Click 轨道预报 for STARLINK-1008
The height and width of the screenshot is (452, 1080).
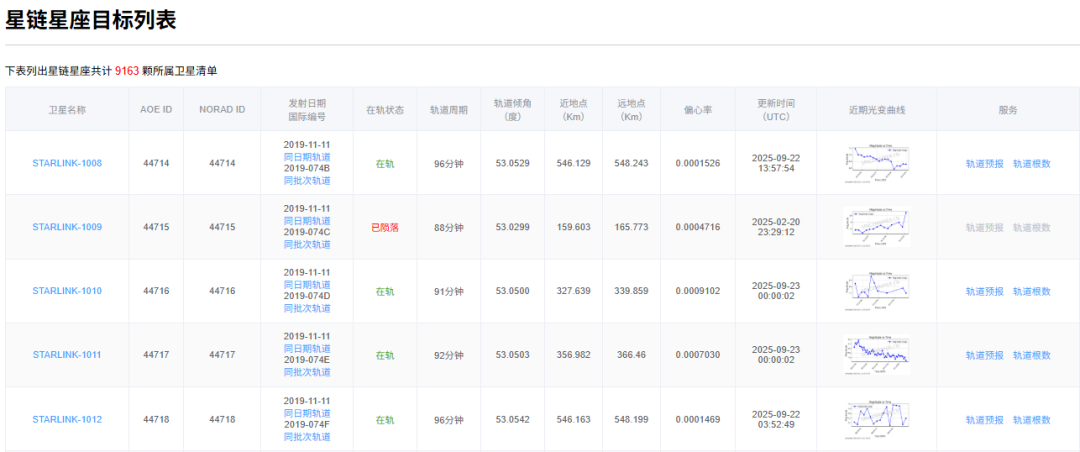984,163
